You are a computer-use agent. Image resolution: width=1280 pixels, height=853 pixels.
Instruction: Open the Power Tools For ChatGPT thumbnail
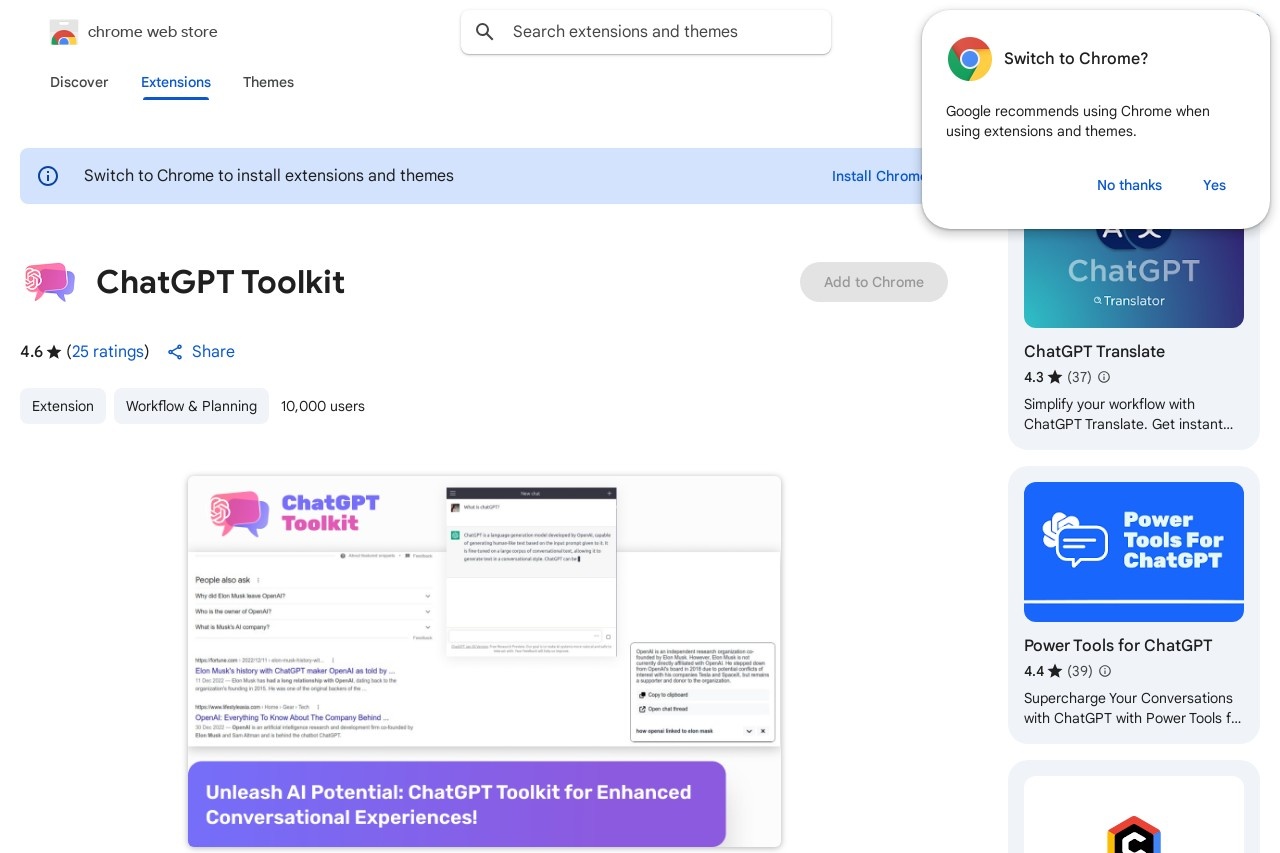pyautogui.click(x=1134, y=552)
